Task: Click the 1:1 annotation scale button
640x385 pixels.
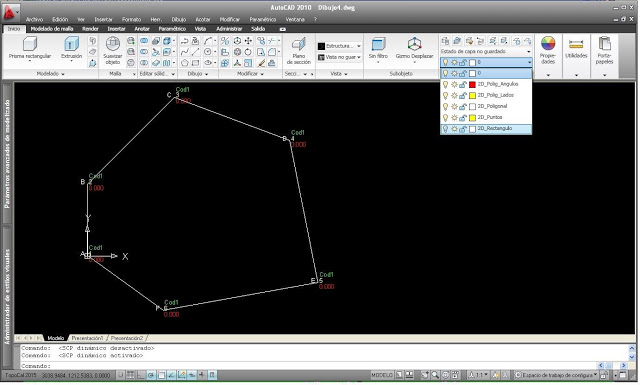Action: coord(478,375)
